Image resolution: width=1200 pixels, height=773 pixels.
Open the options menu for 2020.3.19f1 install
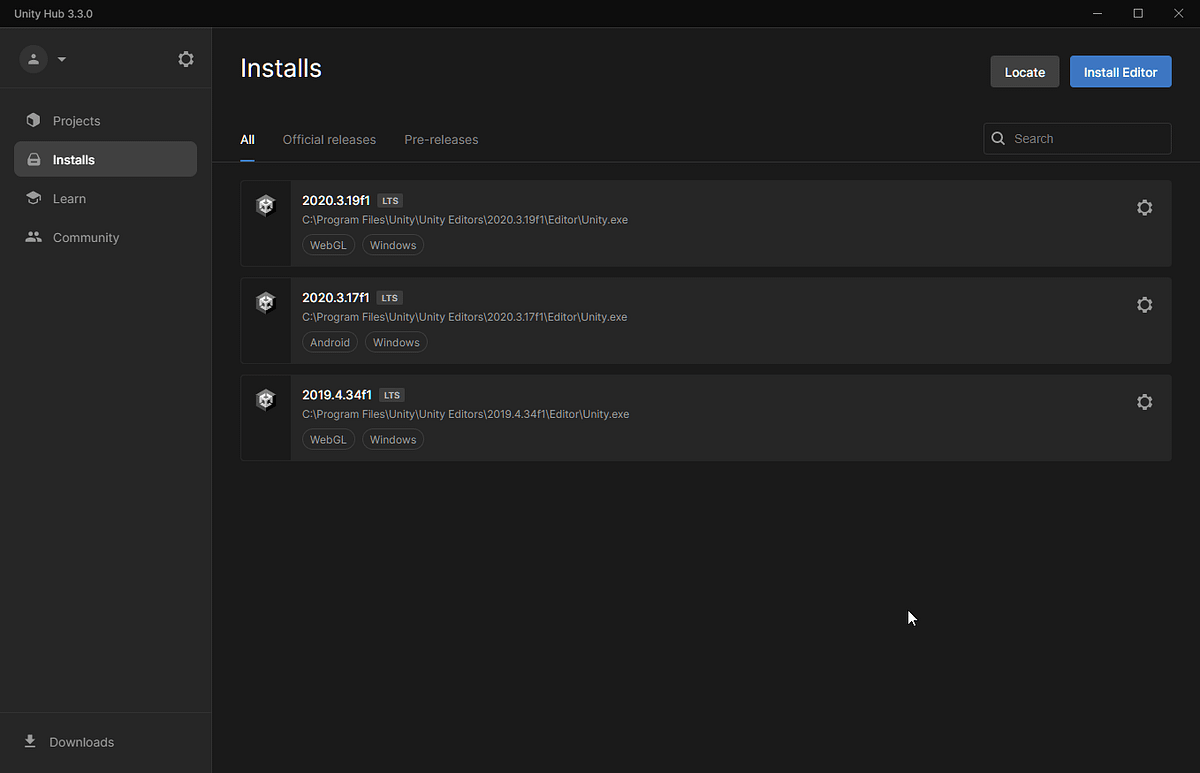point(1144,207)
